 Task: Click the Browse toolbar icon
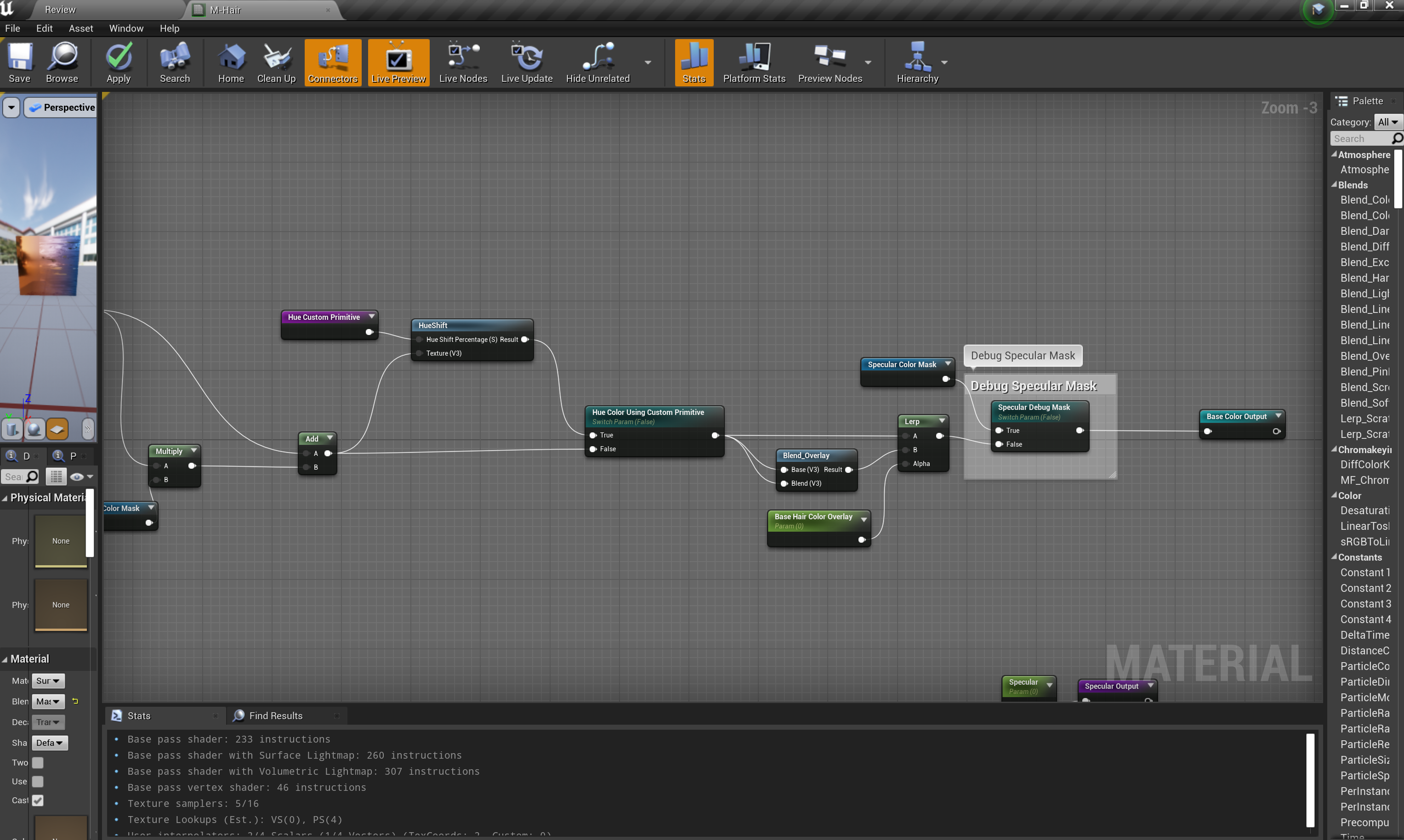pyautogui.click(x=62, y=63)
